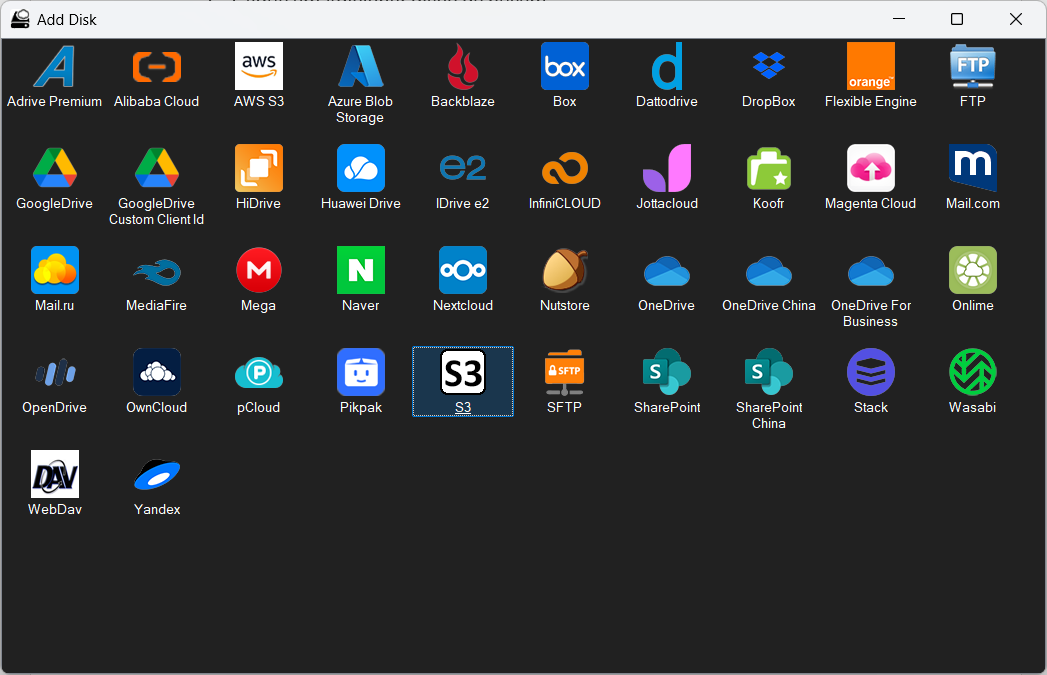Pick Azure Blob Storage
Viewport: 1047px width, 675px height.
click(360, 67)
